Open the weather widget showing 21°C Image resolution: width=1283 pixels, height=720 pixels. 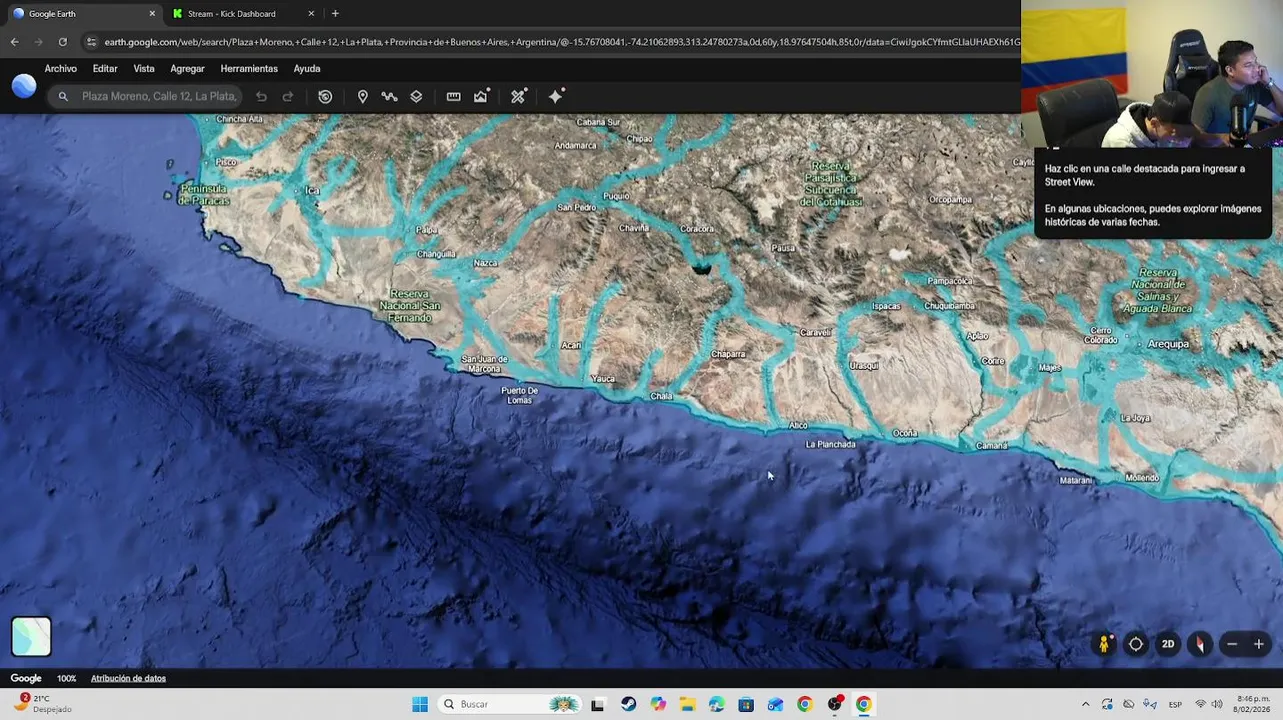pyautogui.click(x=42, y=704)
